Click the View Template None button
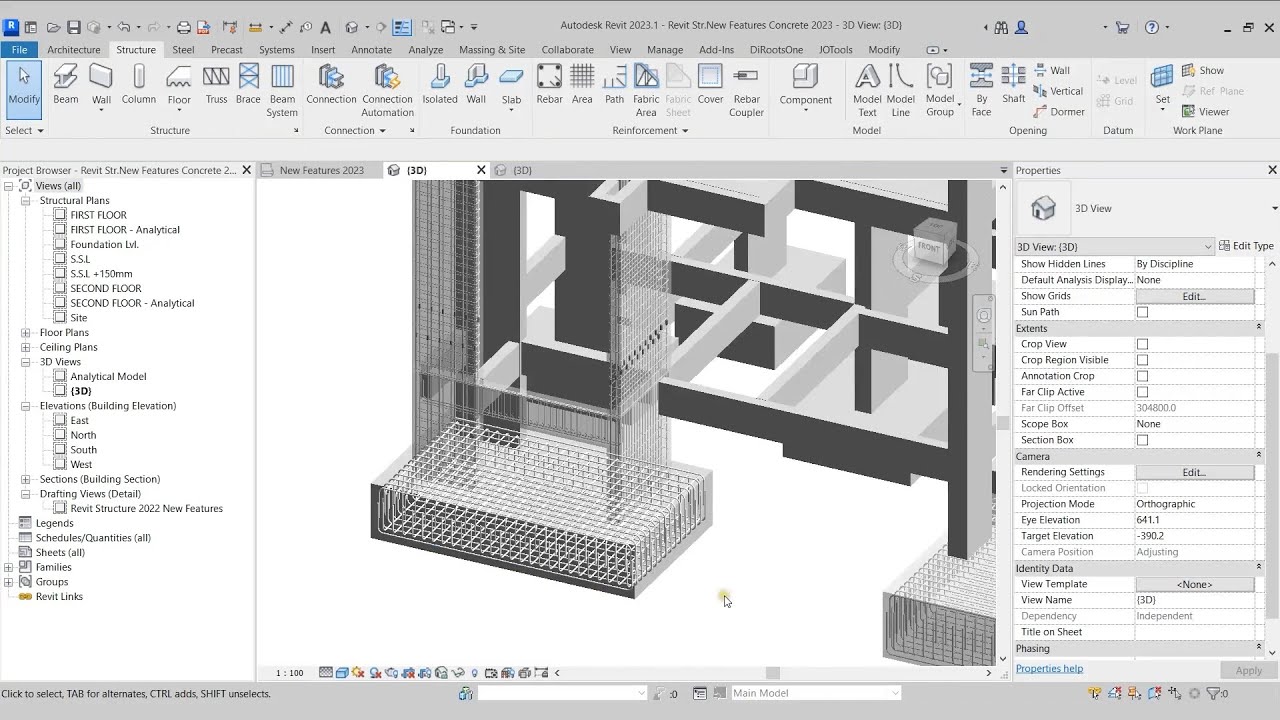The width and height of the screenshot is (1280, 720). coord(1194,584)
